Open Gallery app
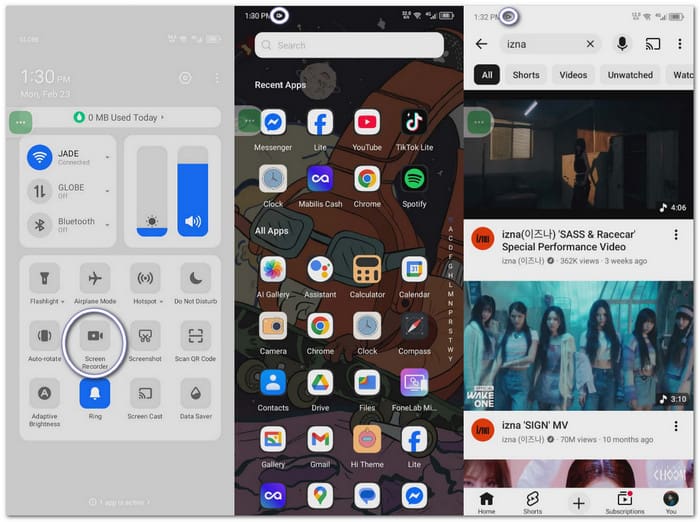The image size is (700, 522). click(x=273, y=439)
